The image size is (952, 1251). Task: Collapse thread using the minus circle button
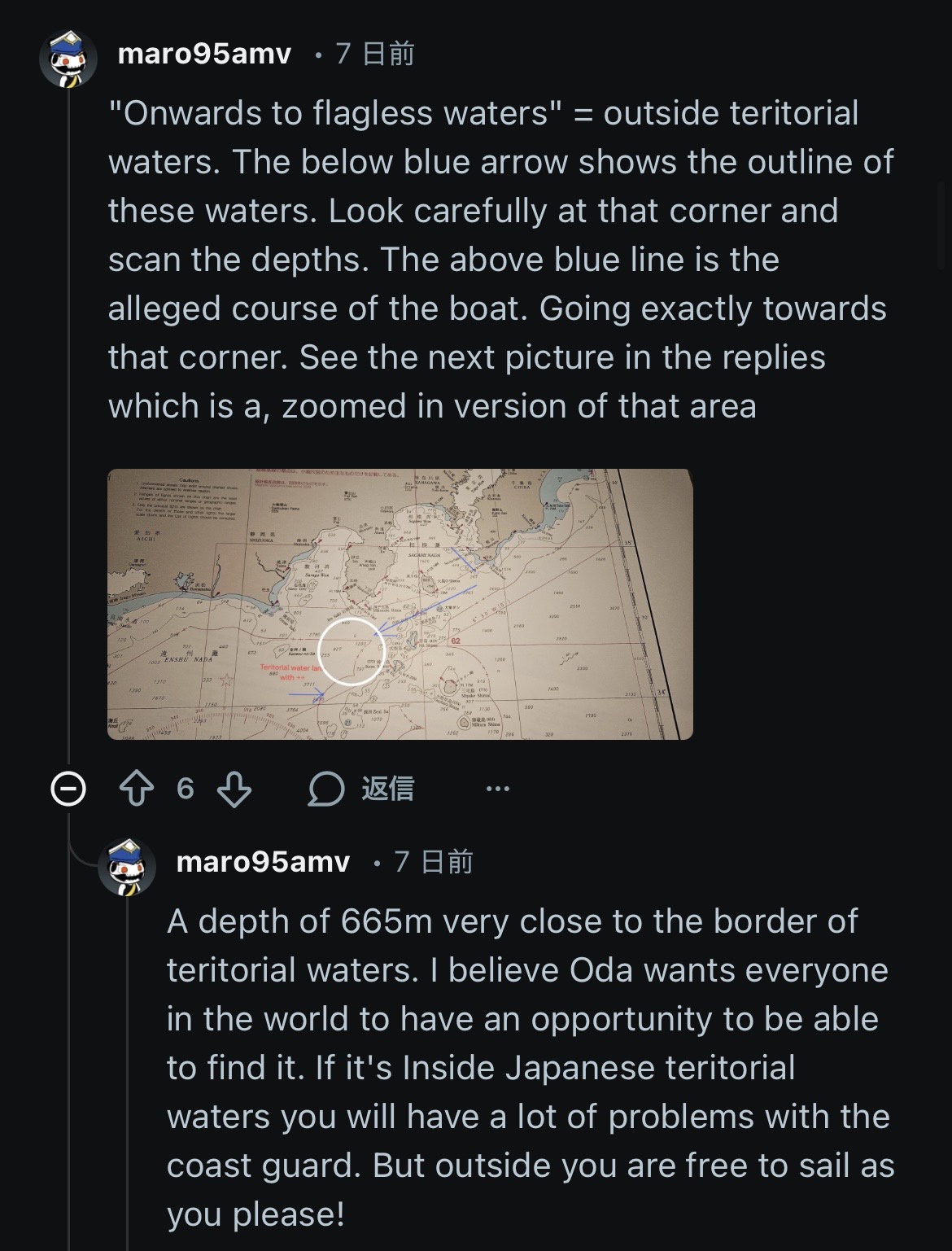point(68,789)
